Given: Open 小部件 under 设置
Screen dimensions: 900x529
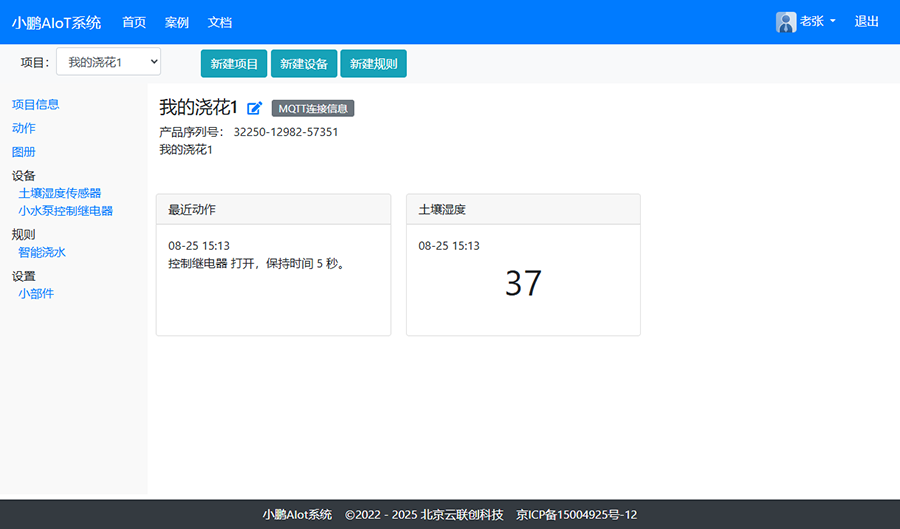Looking at the screenshot, I should (x=36, y=294).
